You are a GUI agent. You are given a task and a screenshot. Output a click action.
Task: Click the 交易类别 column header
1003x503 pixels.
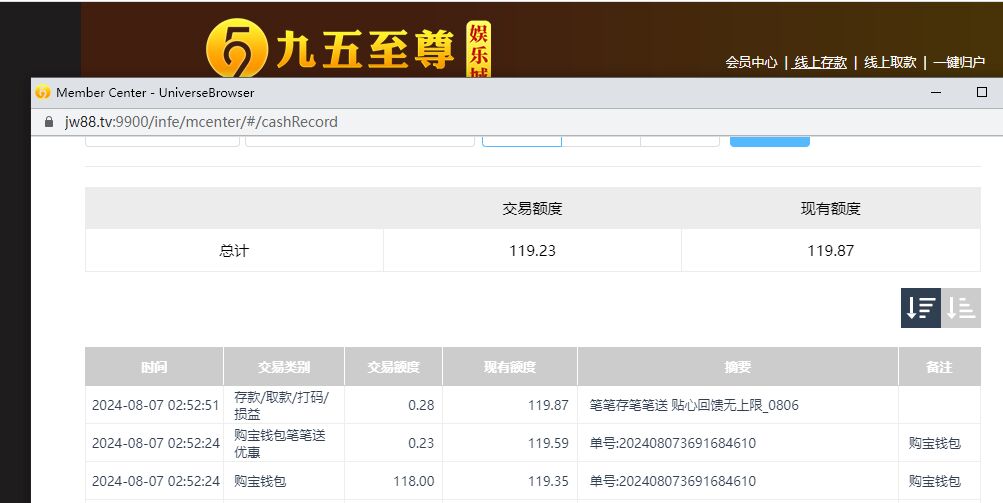(x=284, y=367)
